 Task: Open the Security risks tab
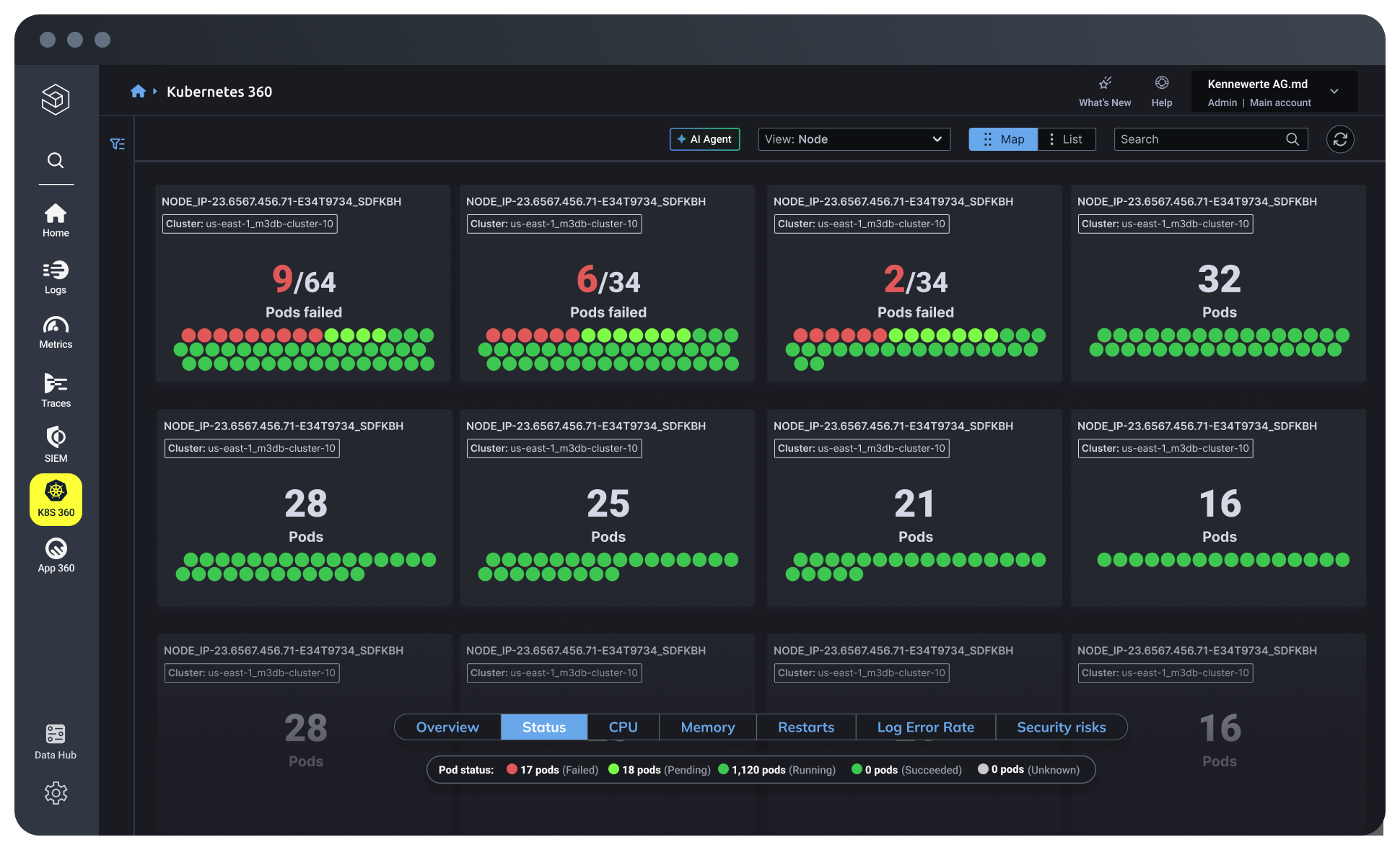coord(1062,727)
